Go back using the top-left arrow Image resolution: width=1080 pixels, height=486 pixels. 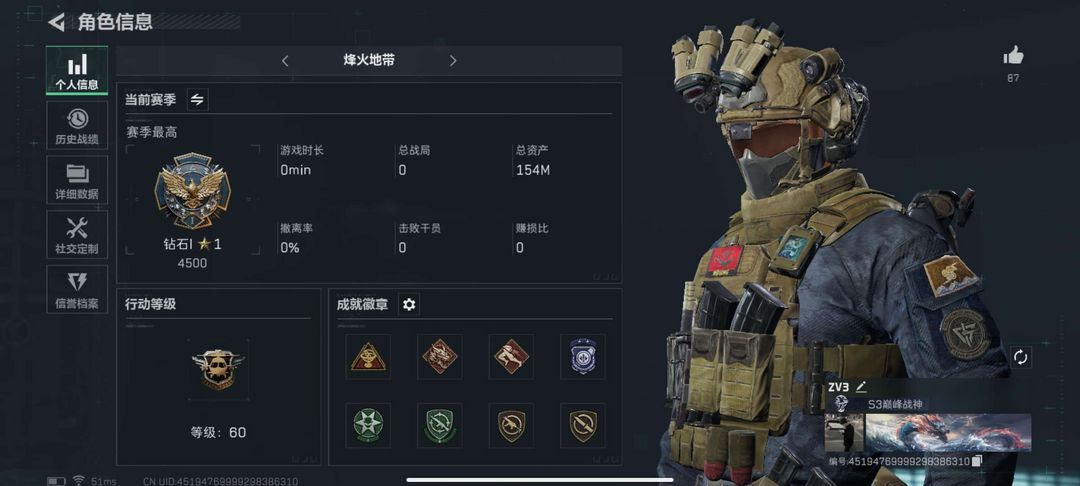(x=56, y=22)
